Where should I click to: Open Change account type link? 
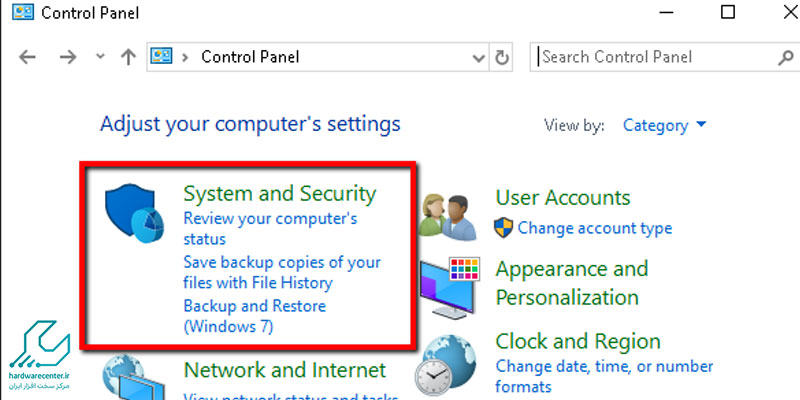[x=595, y=228]
